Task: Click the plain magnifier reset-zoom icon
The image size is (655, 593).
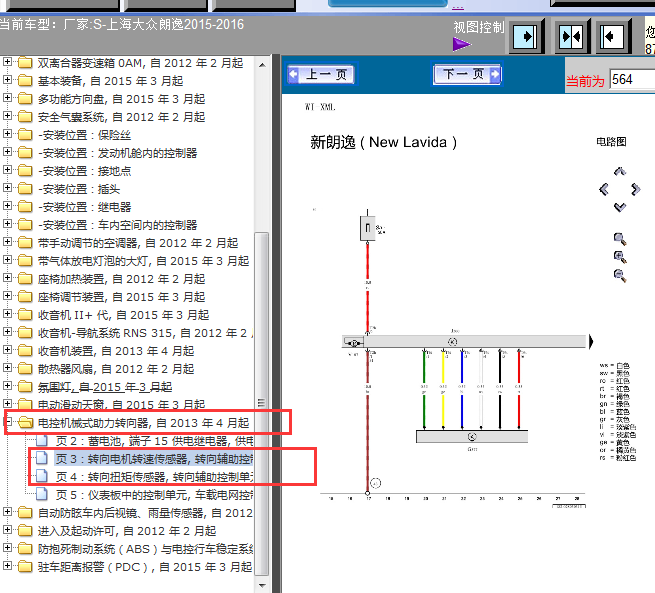Action: pos(619,239)
